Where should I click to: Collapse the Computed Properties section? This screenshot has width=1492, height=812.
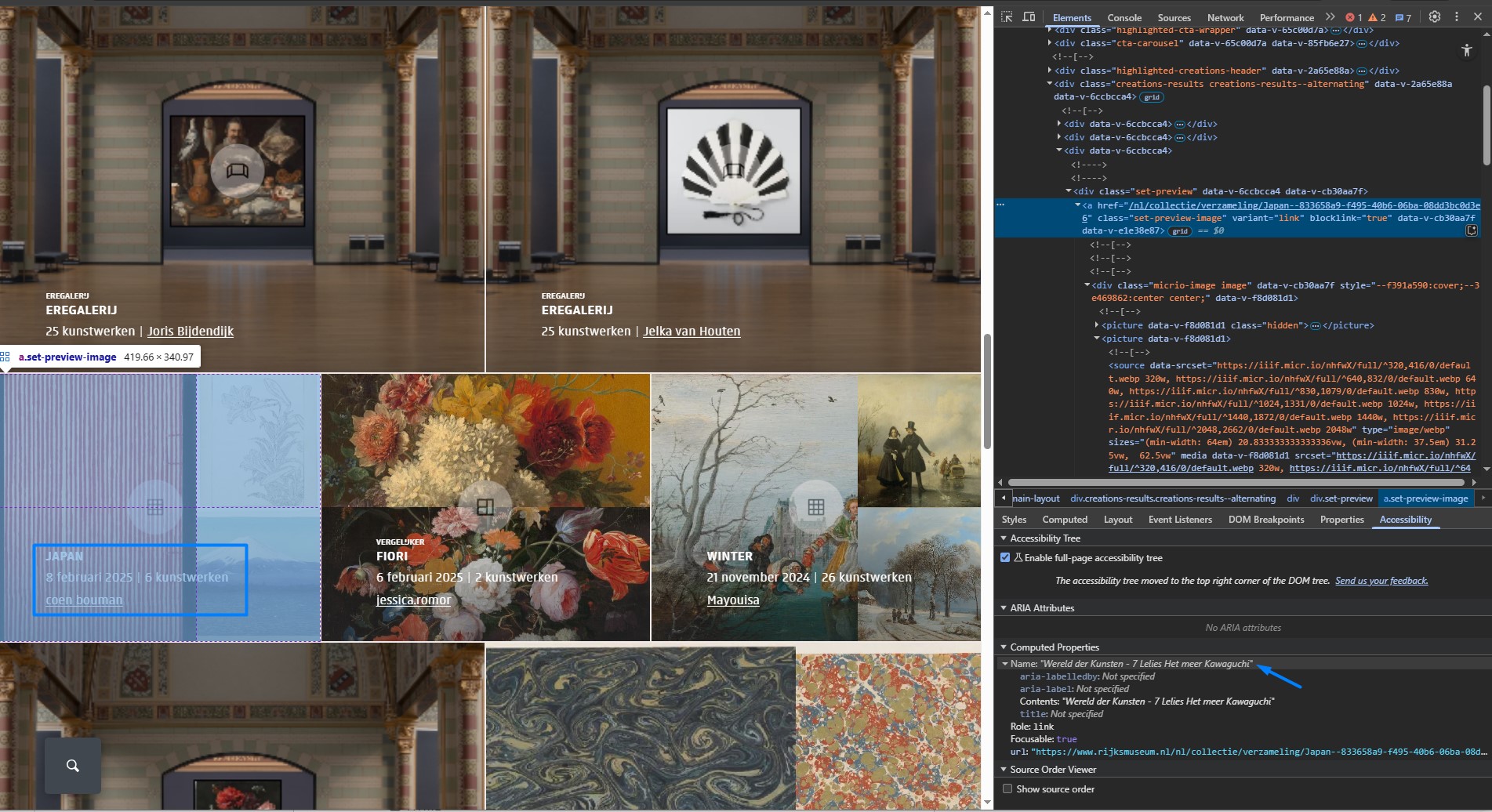click(1004, 647)
